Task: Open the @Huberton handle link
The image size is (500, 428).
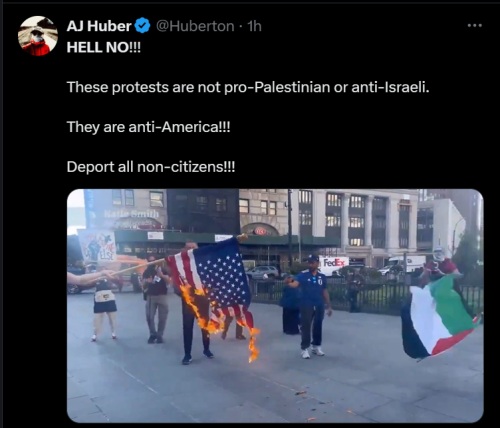Action: (x=195, y=26)
